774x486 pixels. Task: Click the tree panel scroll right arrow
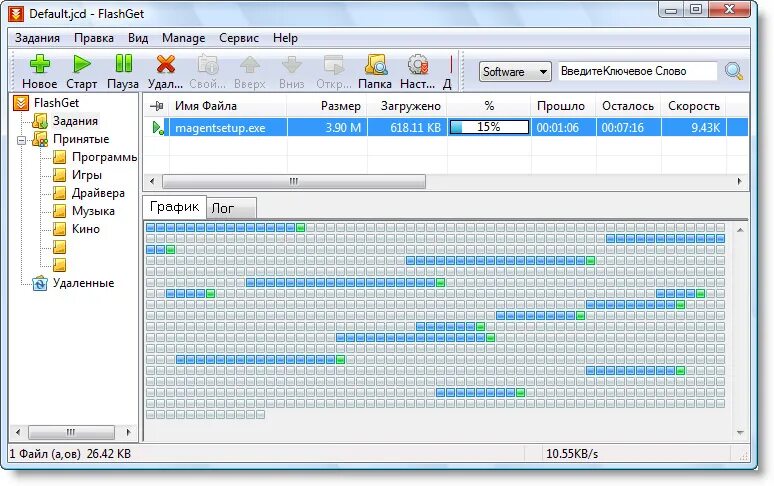(128, 432)
